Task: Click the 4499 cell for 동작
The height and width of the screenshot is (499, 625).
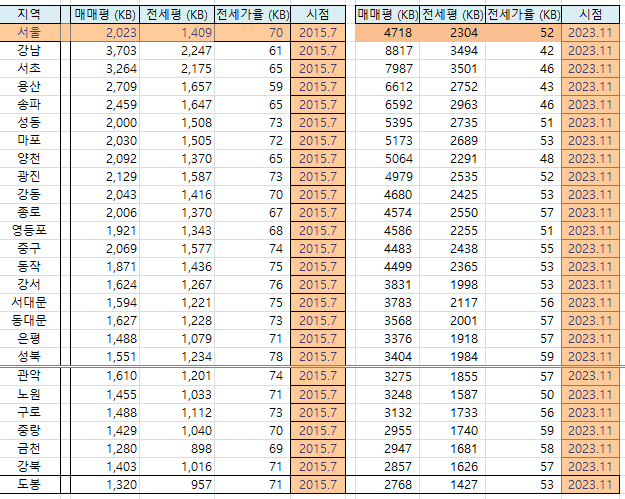Action: [x=387, y=266]
